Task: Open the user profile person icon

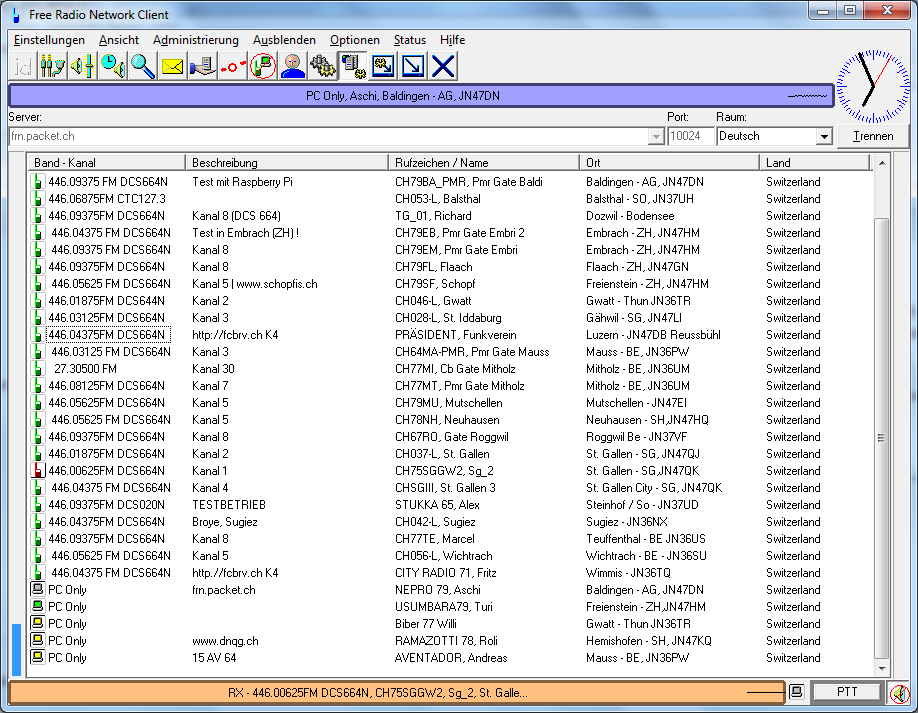Action: pyautogui.click(x=293, y=66)
